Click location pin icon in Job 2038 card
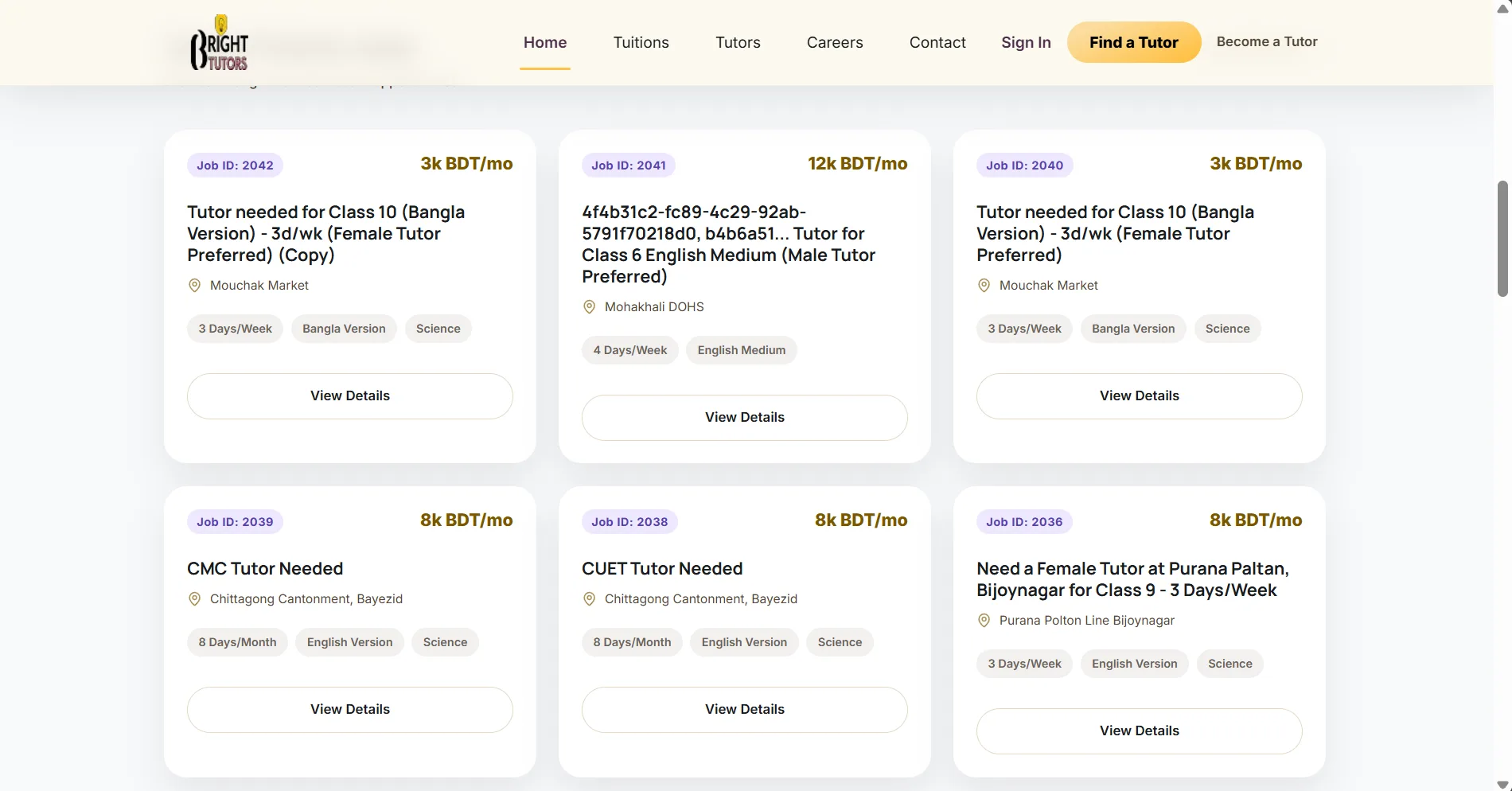The width and height of the screenshot is (1512, 791). tap(589, 599)
